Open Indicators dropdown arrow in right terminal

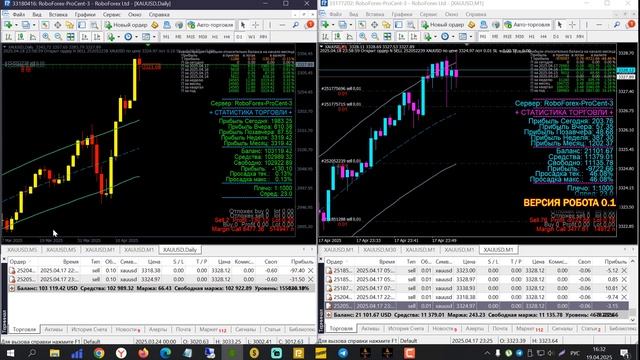[435, 37]
